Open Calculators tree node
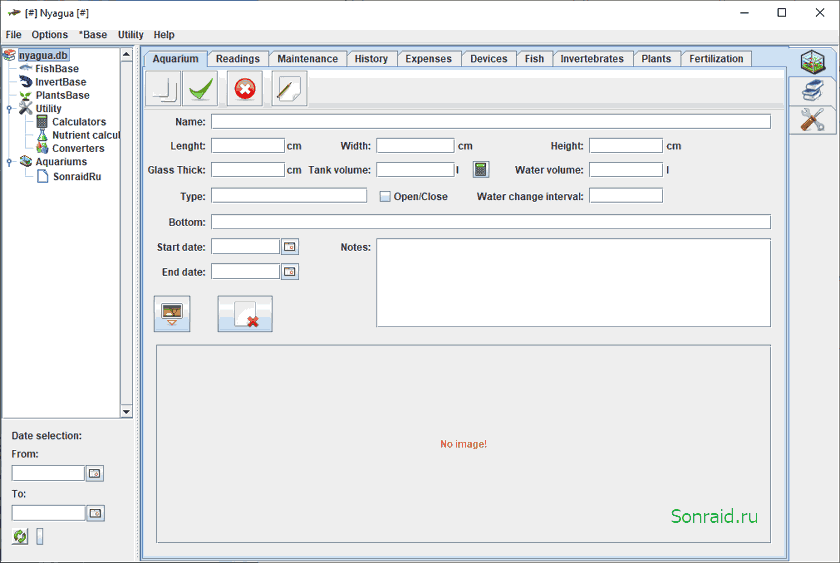Image resolution: width=840 pixels, height=563 pixels. (79, 122)
